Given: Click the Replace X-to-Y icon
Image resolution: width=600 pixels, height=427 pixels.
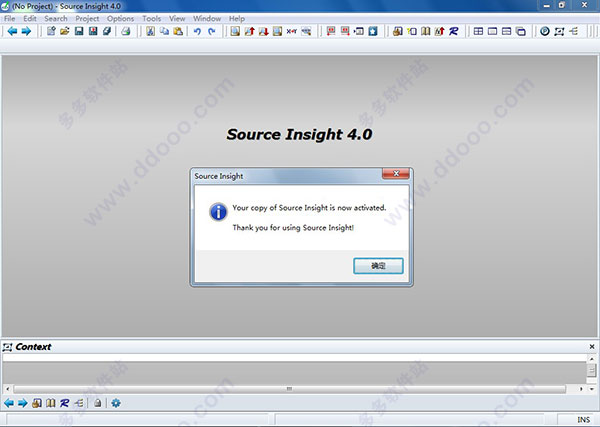Looking at the screenshot, I should coord(292,31).
